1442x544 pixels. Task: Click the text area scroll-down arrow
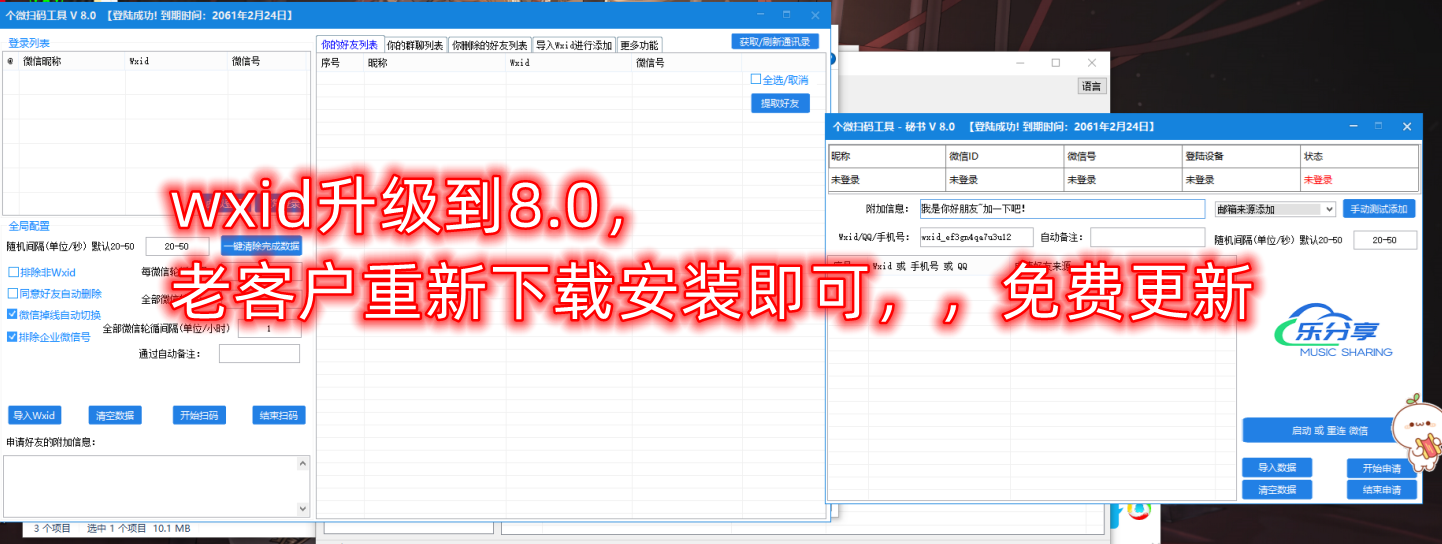pos(304,510)
